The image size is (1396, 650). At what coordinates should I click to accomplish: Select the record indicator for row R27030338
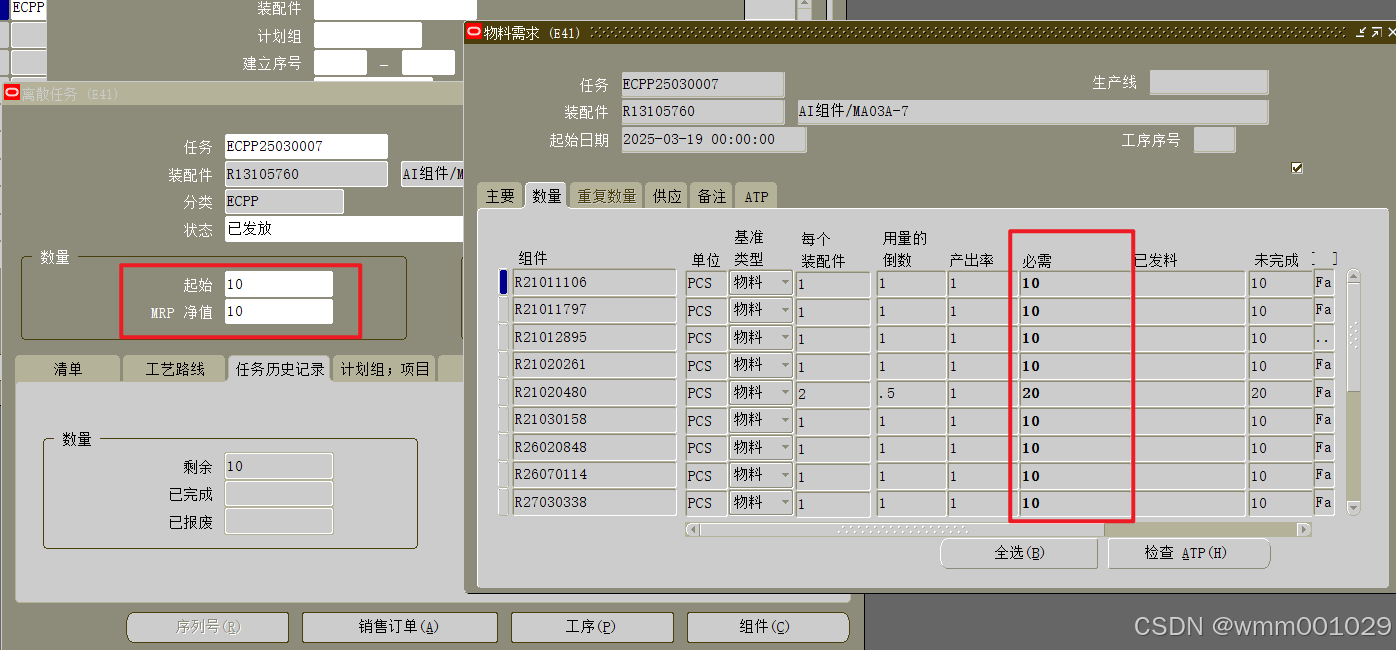(x=504, y=503)
